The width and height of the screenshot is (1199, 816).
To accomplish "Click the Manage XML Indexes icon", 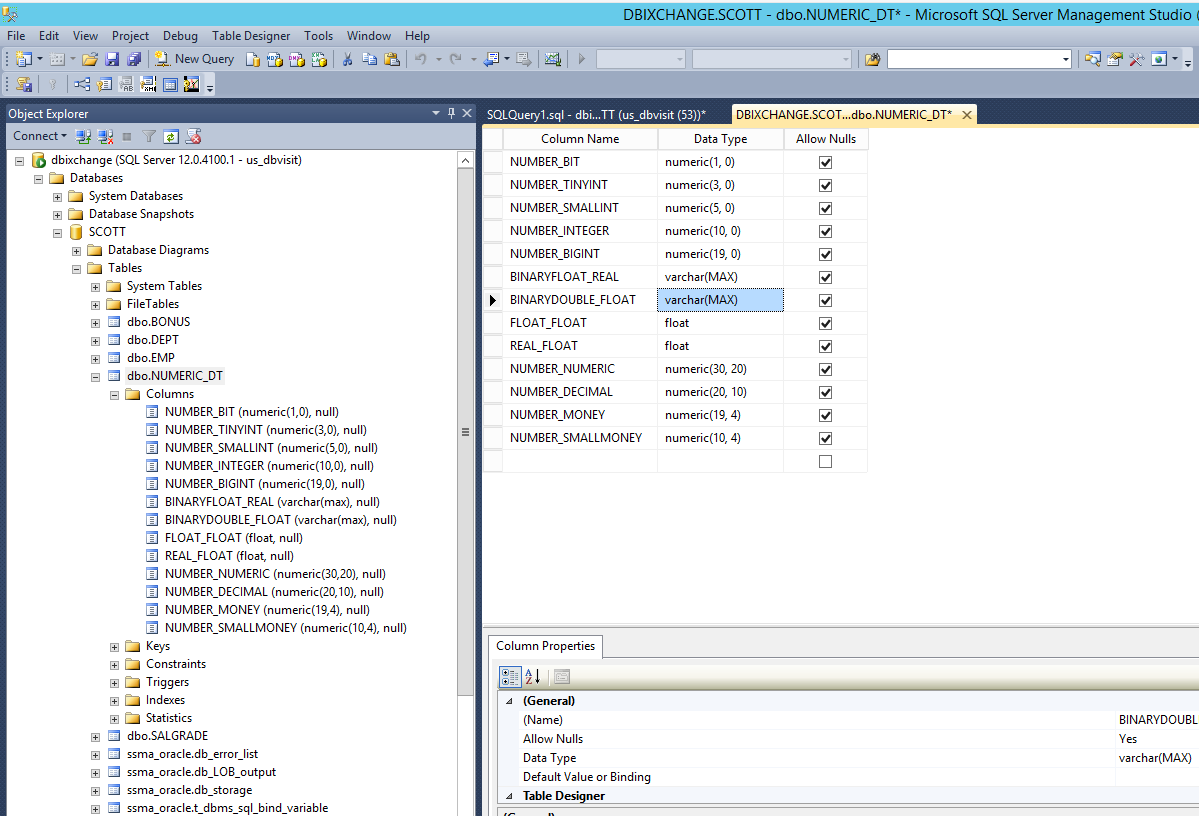I will click(x=148, y=84).
